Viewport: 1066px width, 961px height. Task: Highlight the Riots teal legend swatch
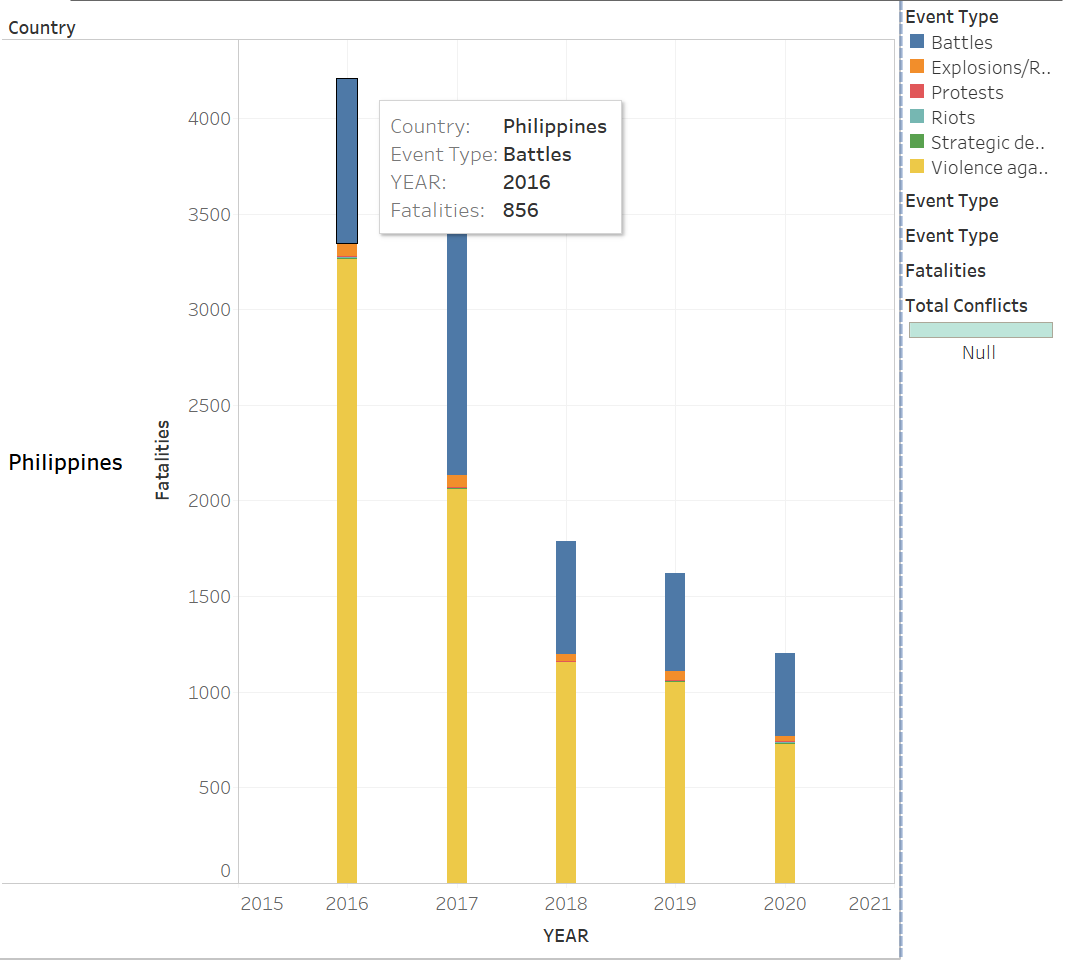[916, 117]
